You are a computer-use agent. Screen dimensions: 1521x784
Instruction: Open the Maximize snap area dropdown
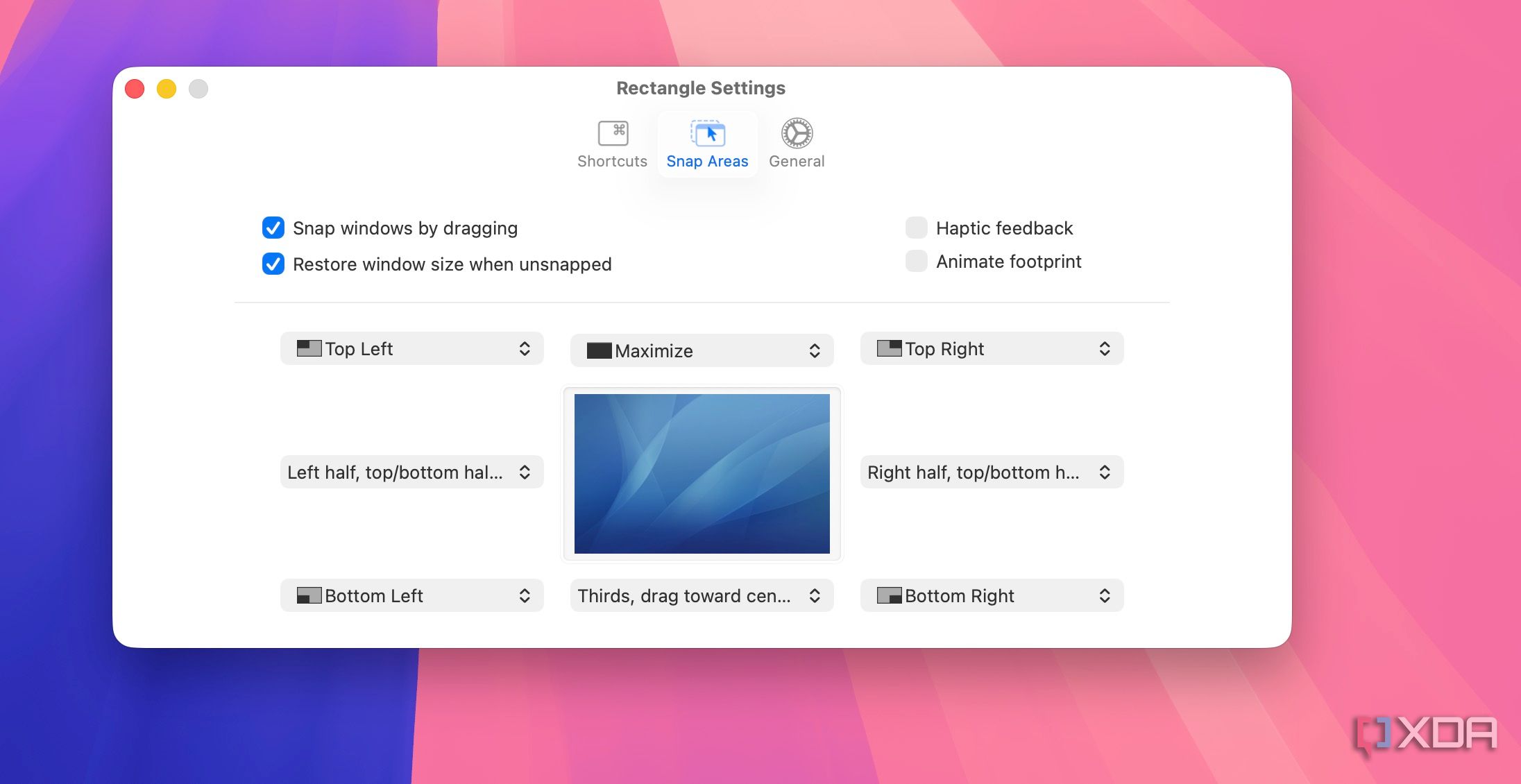[x=702, y=350]
